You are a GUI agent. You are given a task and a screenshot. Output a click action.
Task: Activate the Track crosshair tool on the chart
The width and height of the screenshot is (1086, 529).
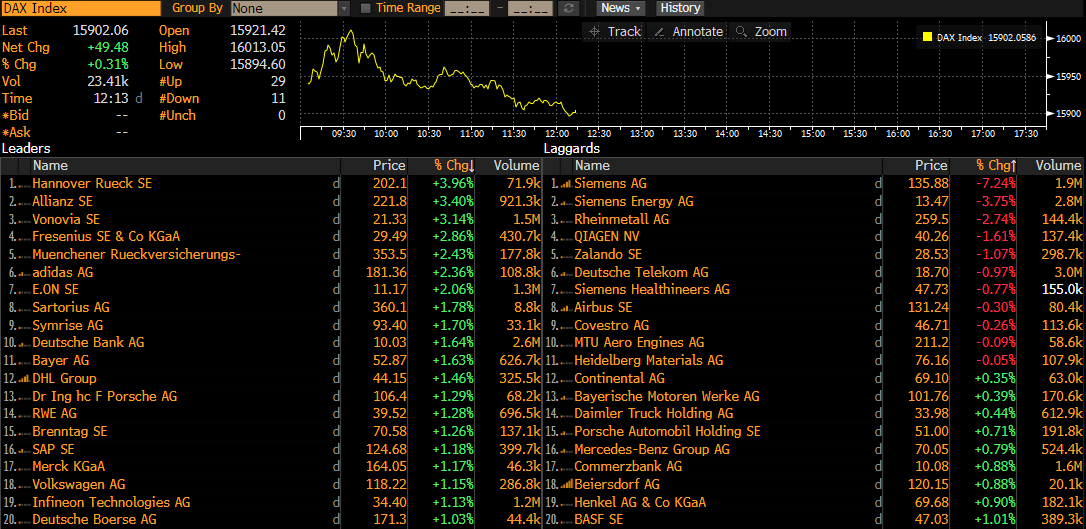(615, 32)
